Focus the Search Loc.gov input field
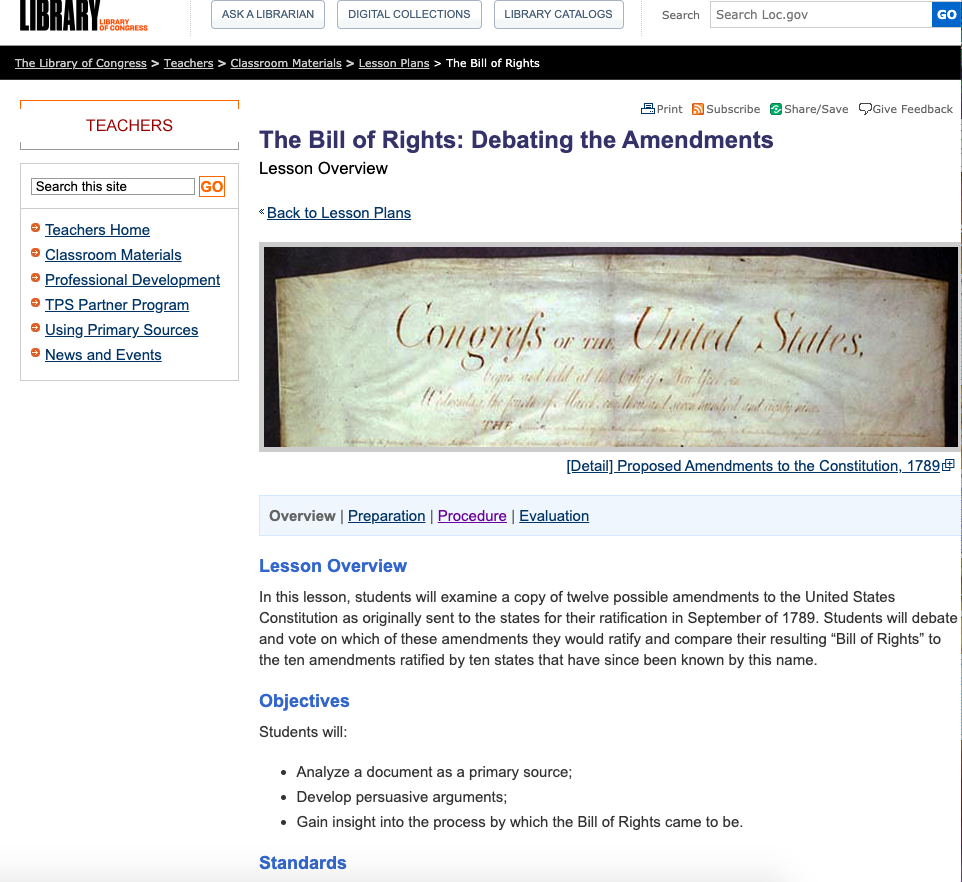Viewport: 962px width, 882px height. click(x=820, y=15)
